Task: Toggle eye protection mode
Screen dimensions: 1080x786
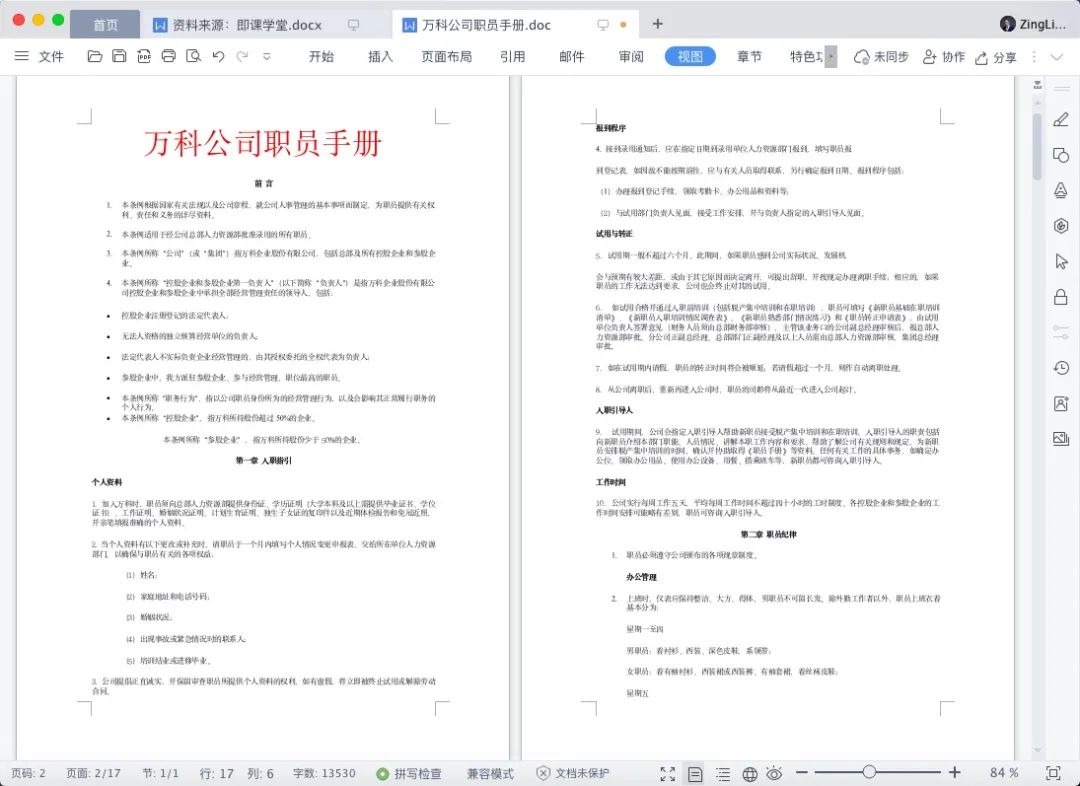Action: pyautogui.click(x=774, y=774)
